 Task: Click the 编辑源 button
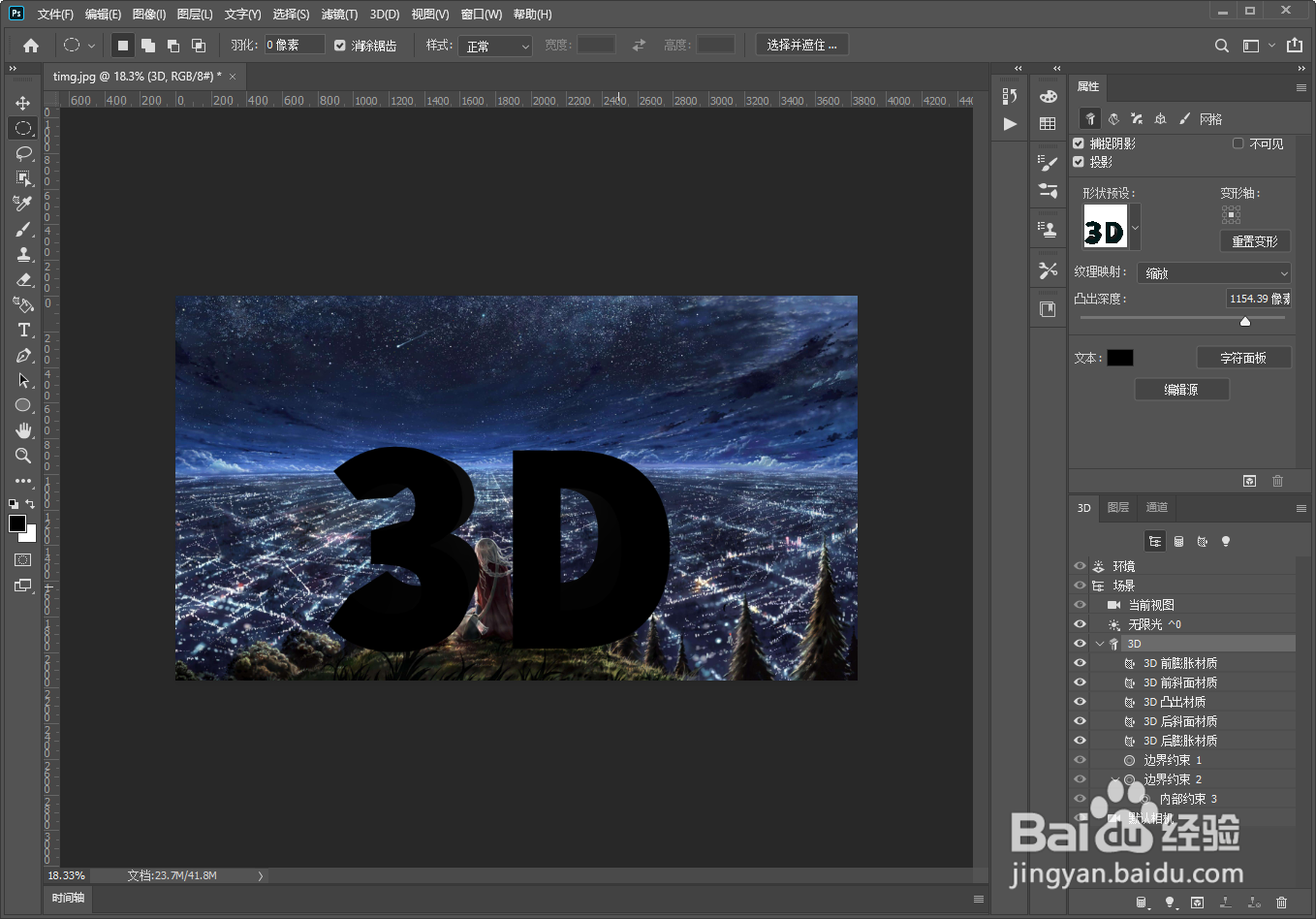pyautogui.click(x=1181, y=389)
